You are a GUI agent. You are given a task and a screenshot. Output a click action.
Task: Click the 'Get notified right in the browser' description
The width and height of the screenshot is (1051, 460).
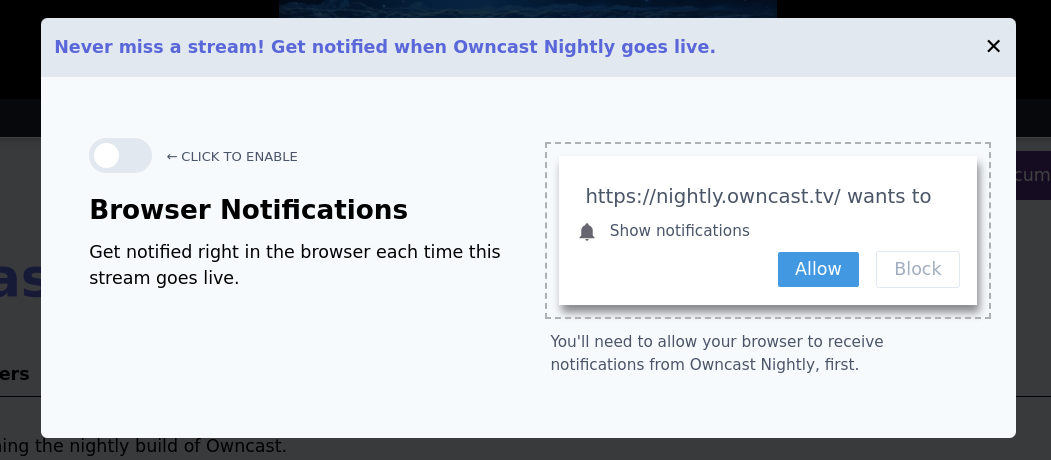294,265
